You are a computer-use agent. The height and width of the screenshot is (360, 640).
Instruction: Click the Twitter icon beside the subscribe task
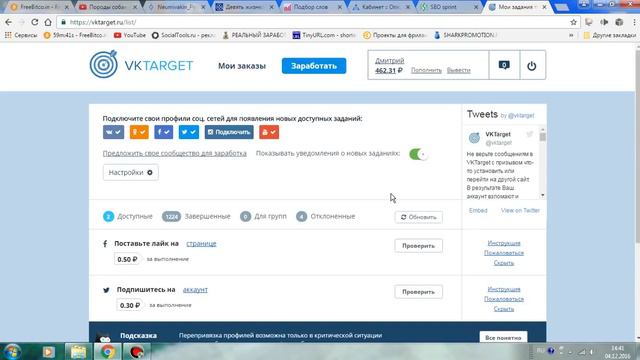(x=106, y=290)
